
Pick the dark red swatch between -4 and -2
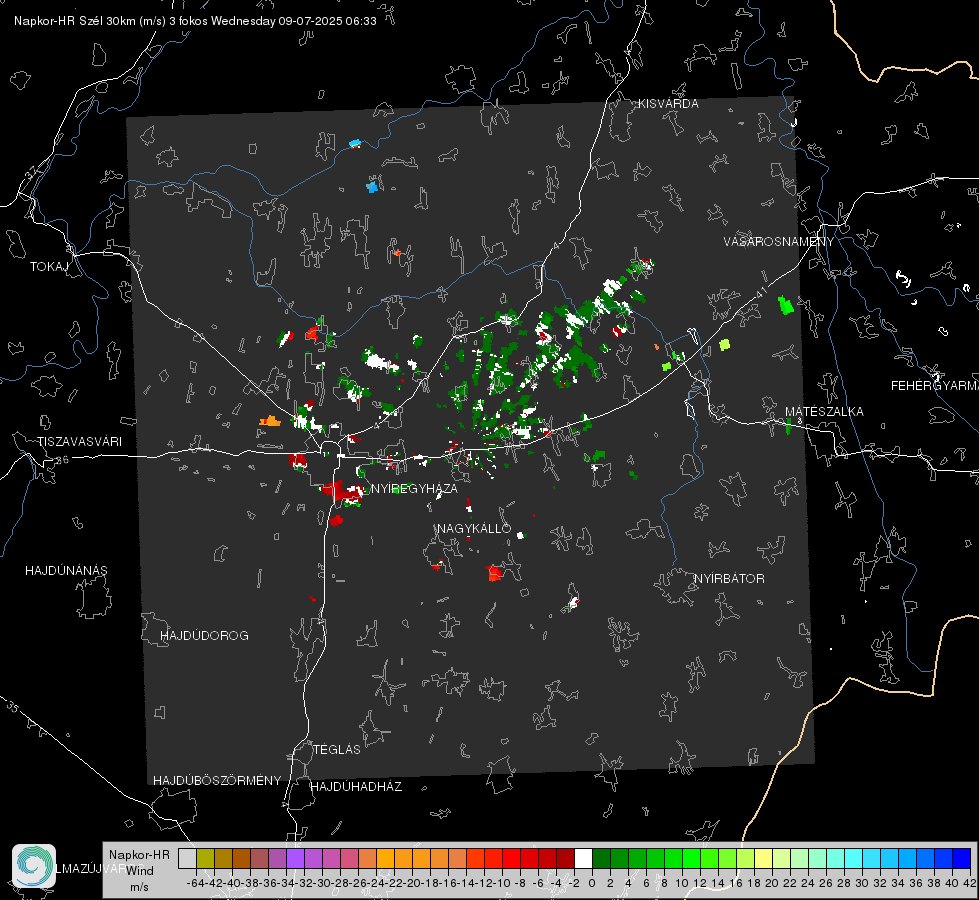tap(565, 859)
